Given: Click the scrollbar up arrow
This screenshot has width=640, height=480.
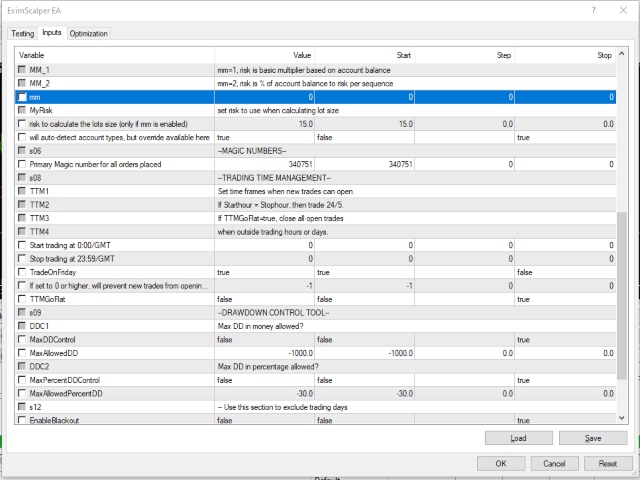Looking at the screenshot, I should [x=622, y=53].
